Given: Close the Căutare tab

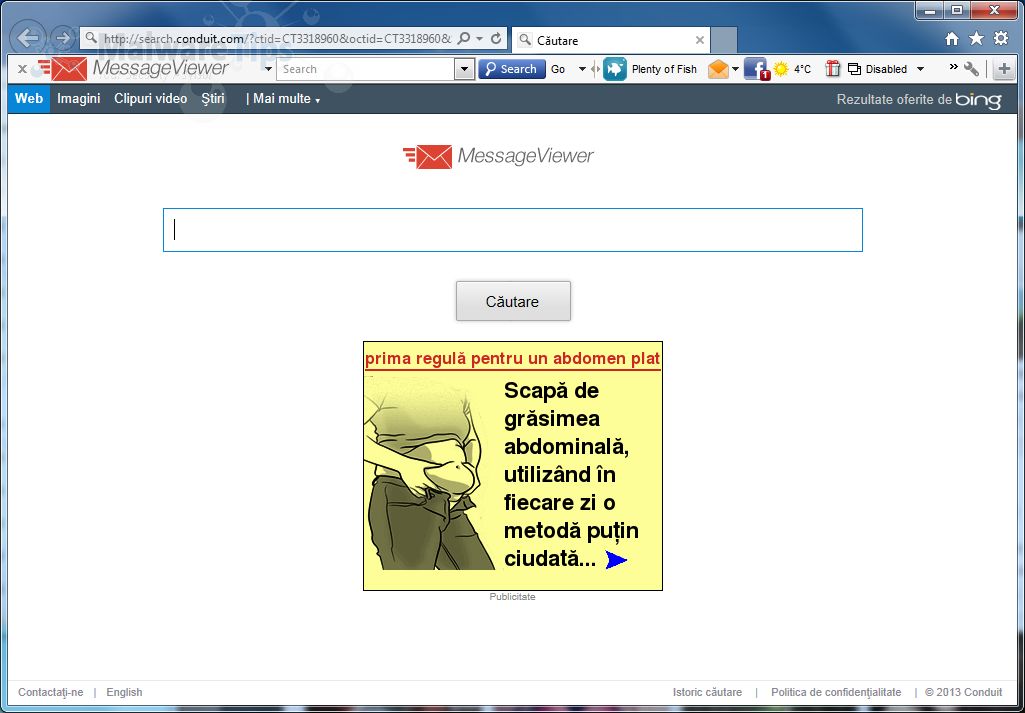Looking at the screenshot, I should pos(699,40).
